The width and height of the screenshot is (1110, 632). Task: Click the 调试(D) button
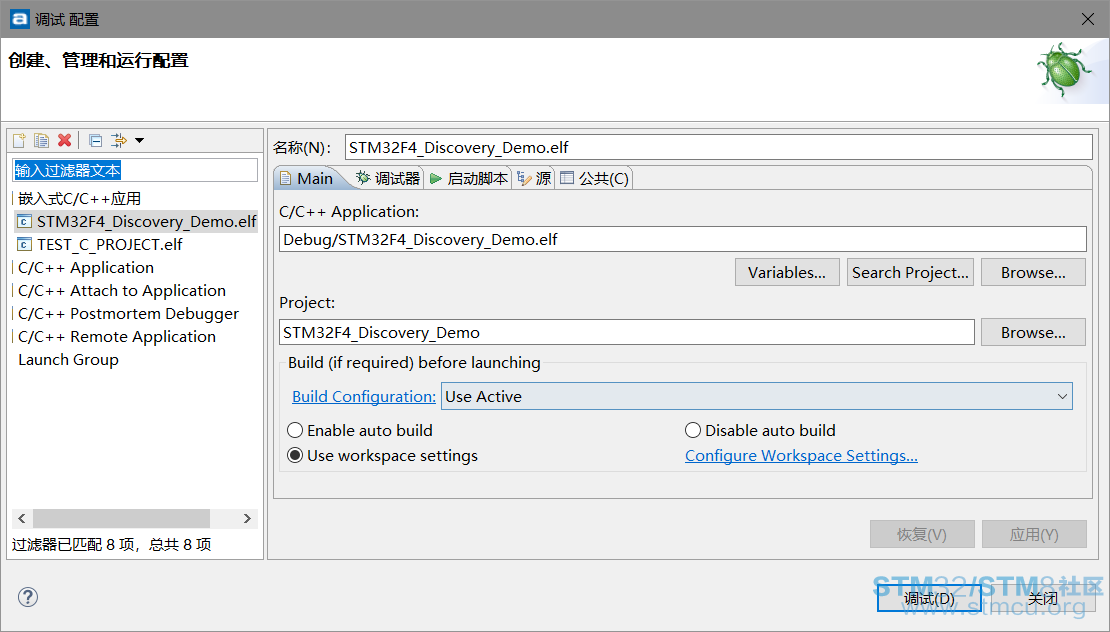tap(929, 599)
